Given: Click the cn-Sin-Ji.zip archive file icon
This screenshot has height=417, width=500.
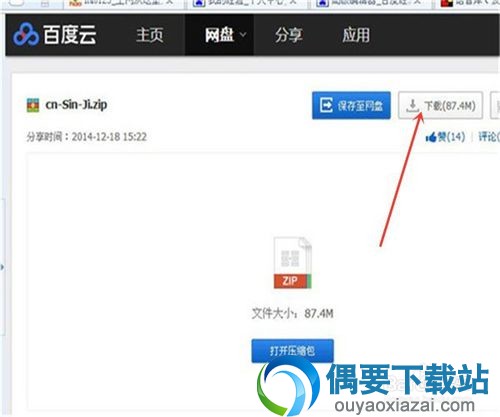Looking at the screenshot, I should (x=33, y=105).
